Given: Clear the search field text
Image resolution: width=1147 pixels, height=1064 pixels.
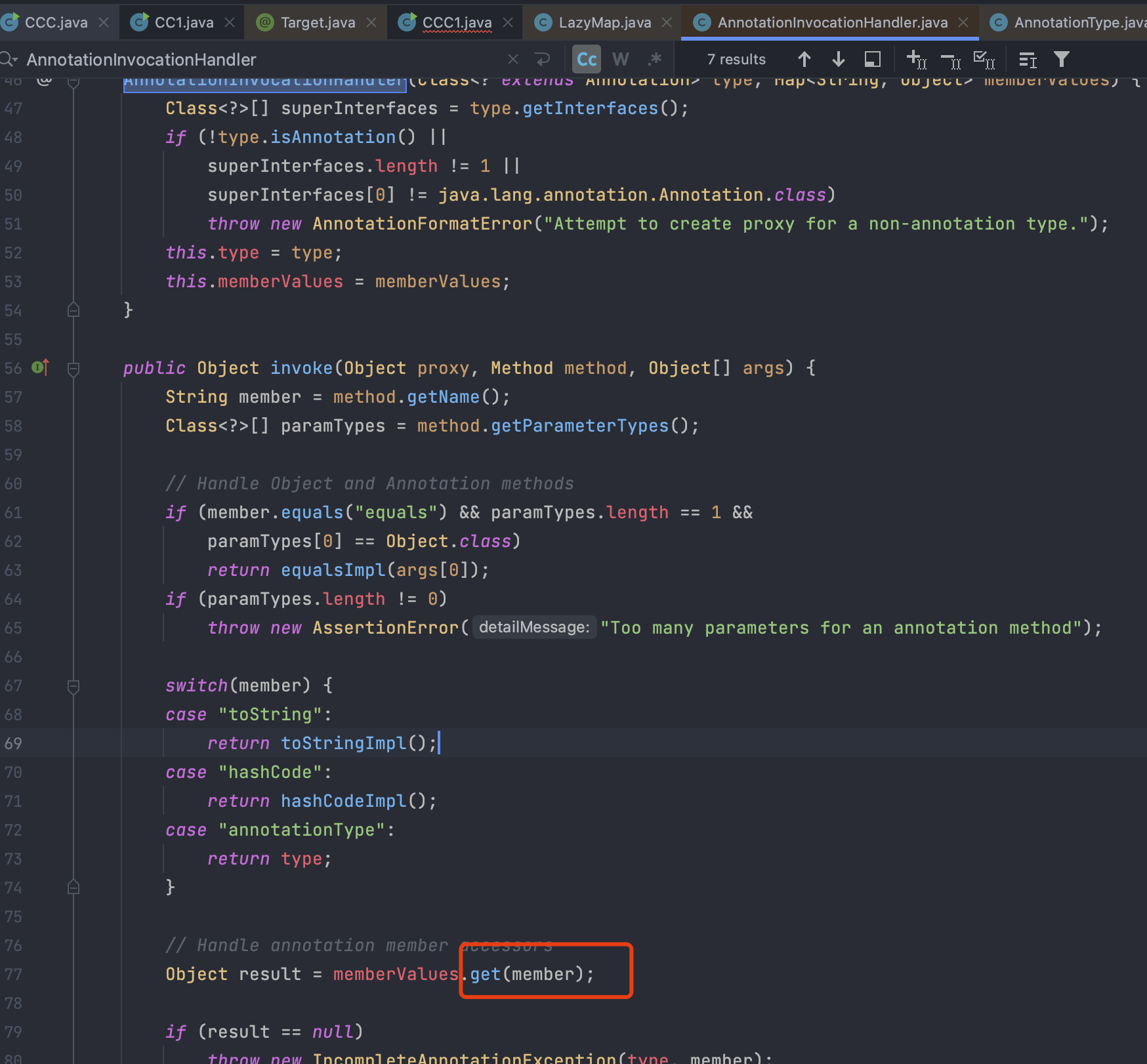Looking at the screenshot, I should point(512,60).
